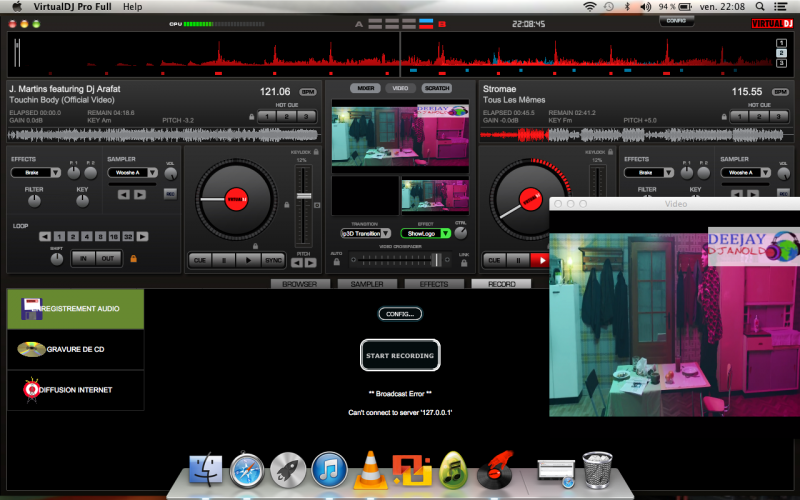Viewport: 800px width, 500px height.
Task: Click the left deck CUE button
Action: [x=200, y=260]
